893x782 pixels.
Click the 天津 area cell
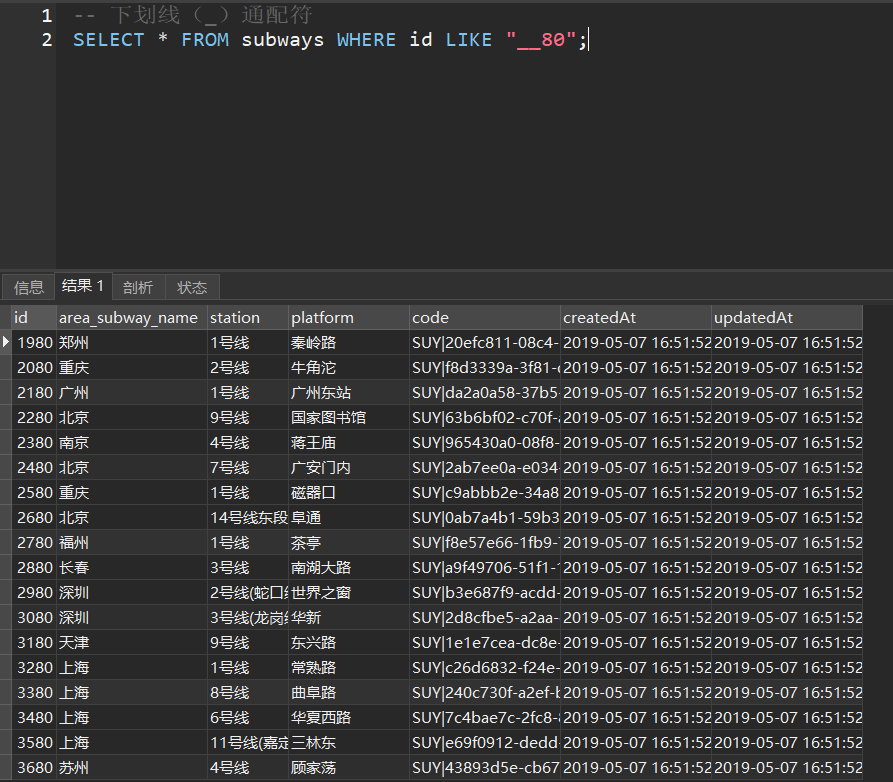pos(132,643)
